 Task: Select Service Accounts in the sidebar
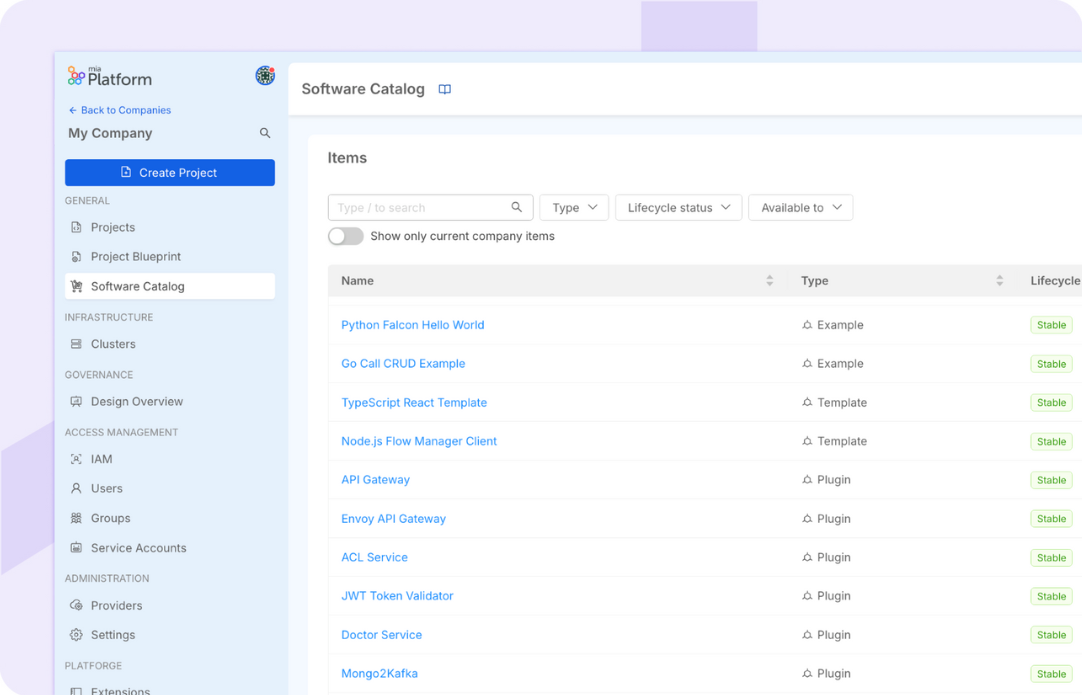(x=140, y=548)
